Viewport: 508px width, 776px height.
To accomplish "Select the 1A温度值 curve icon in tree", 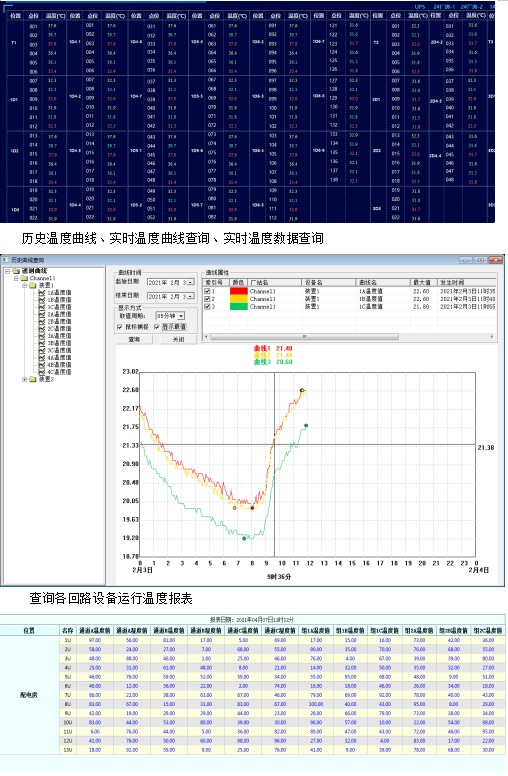I will tap(42, 293).
